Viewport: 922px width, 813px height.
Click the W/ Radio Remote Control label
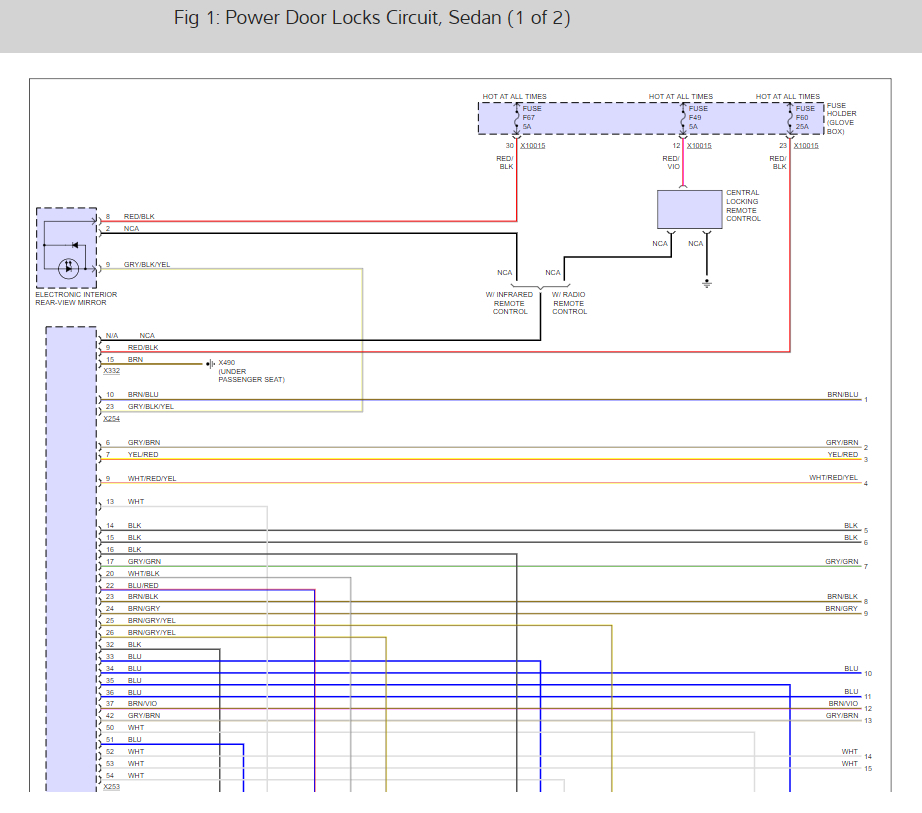[570, 303]
